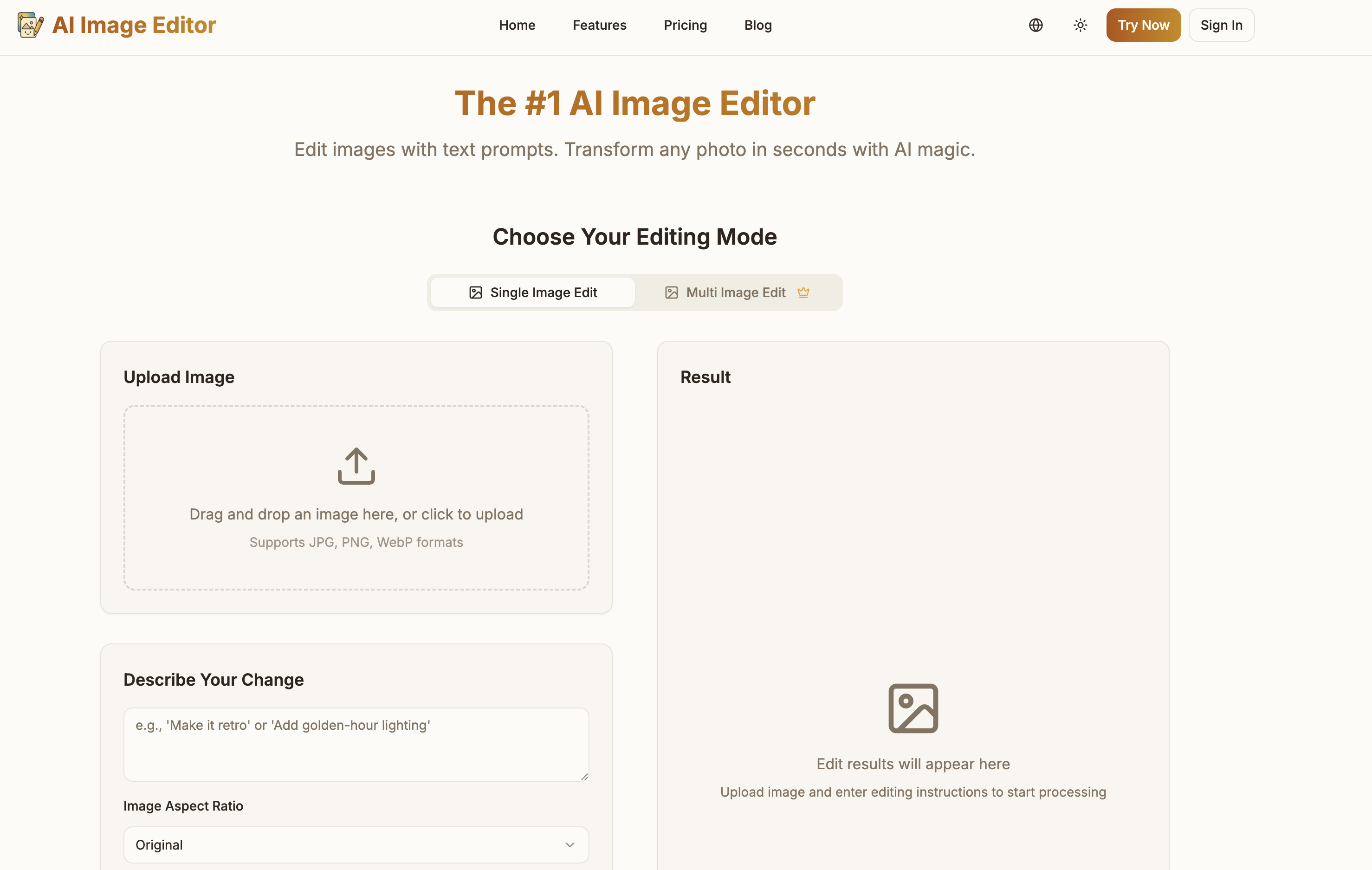The height and width of the screenshot is (870, 1372).
Task: Click the Describe Your Change text field
Action: click(x=356, y=744)
